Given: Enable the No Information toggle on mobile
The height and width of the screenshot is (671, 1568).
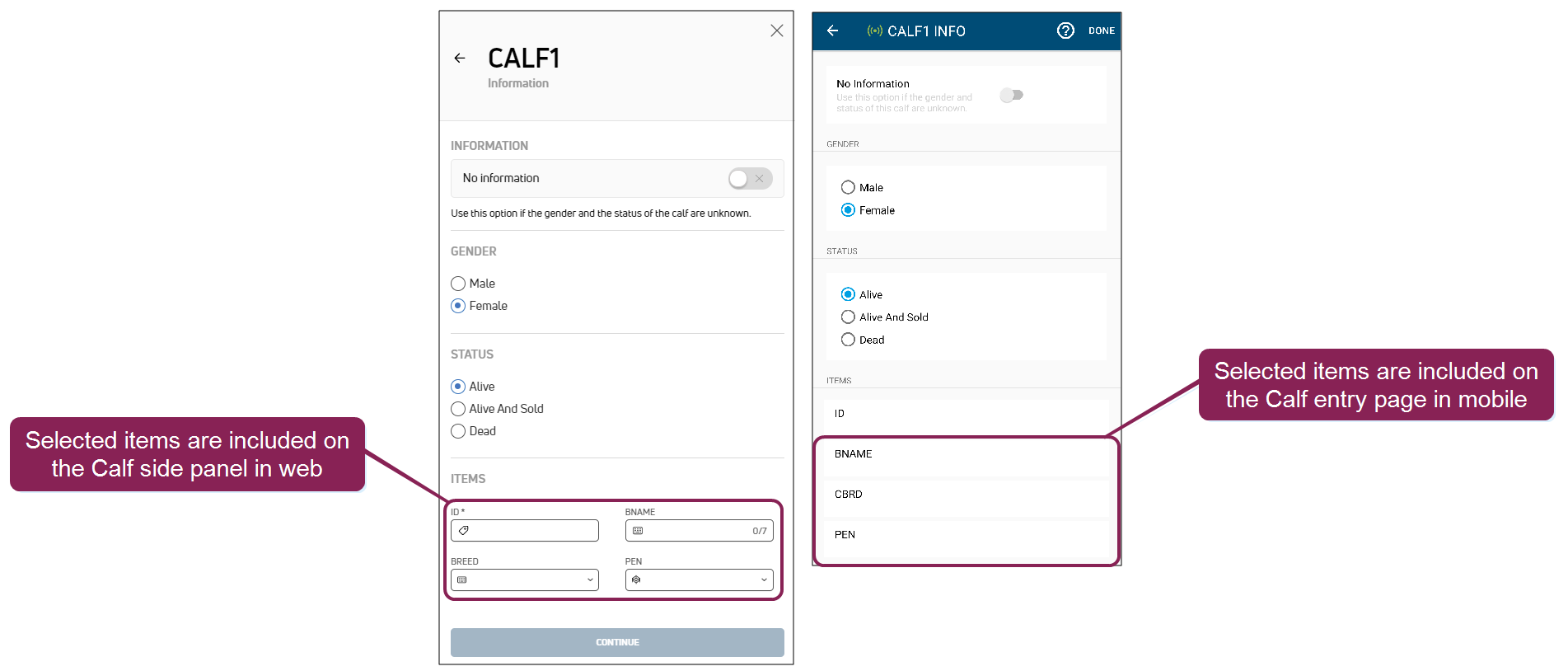Looking at the screenshot, I should coord(1011,96).
